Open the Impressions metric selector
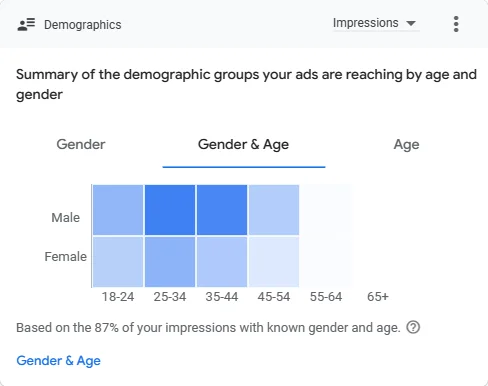The height and width of the screenshot is (386, 488). (376, 23)
